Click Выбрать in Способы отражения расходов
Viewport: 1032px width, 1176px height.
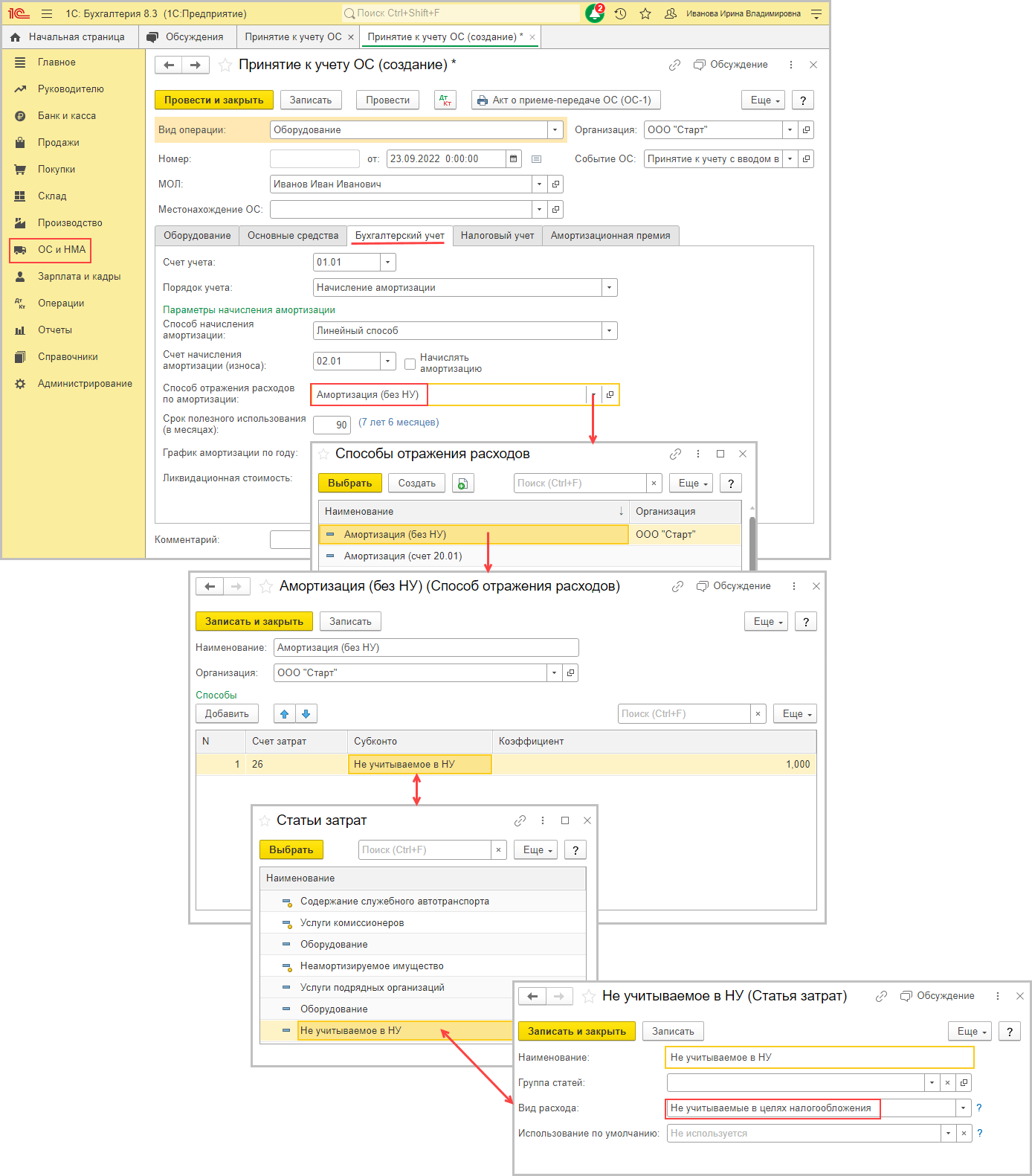point(350,483)
